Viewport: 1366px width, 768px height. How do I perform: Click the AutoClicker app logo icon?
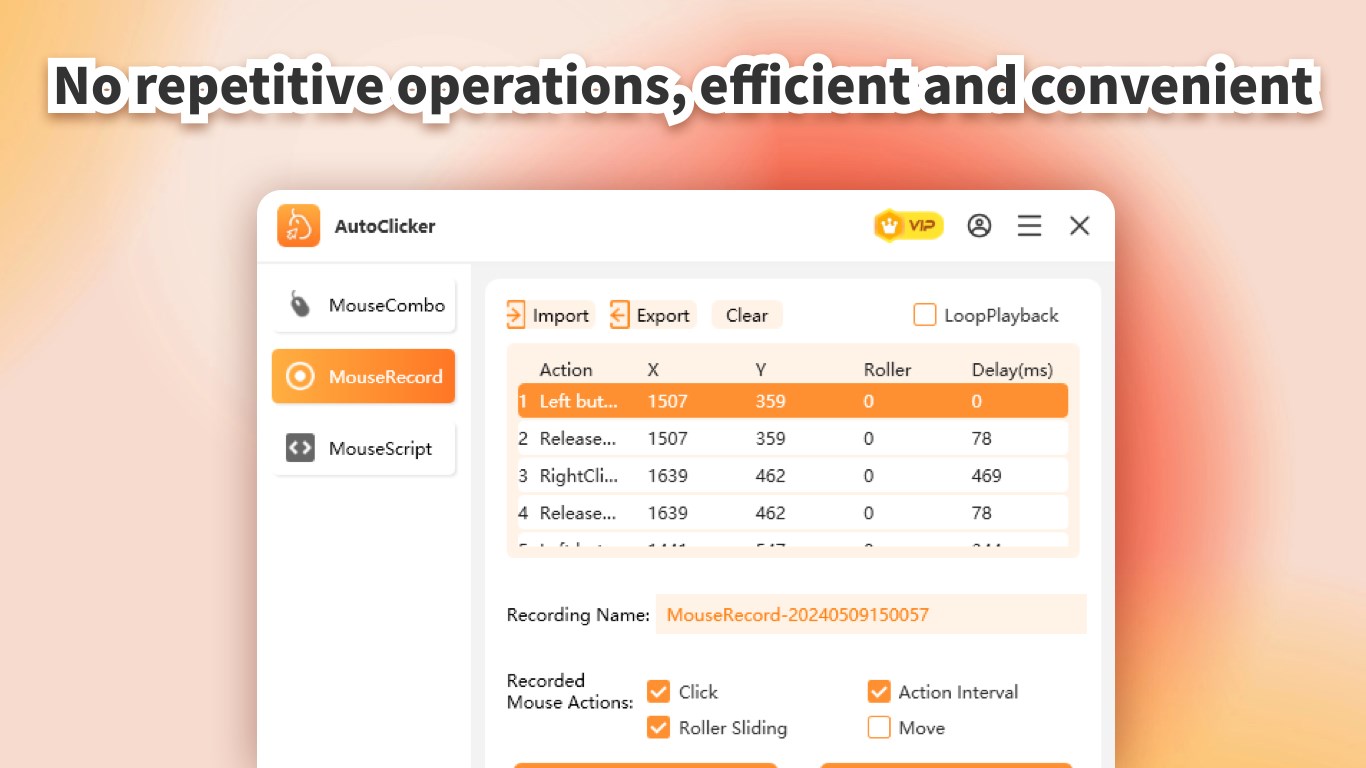(x=298, y=225)
